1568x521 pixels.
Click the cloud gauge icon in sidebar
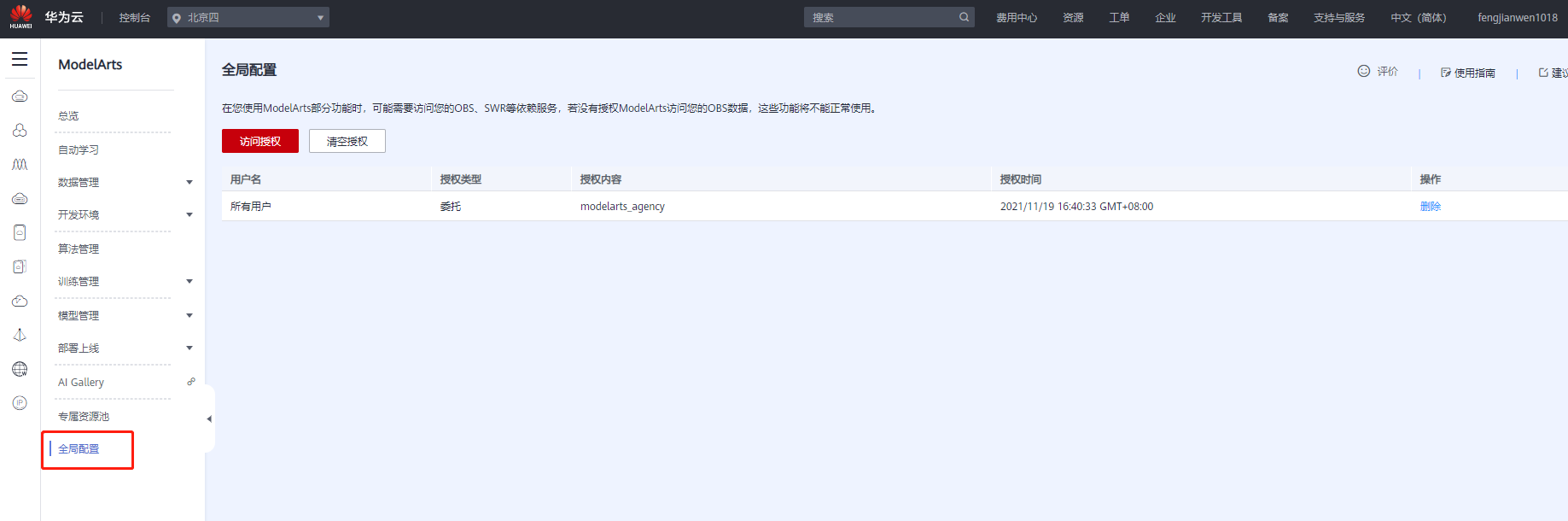tap(20, 301)
